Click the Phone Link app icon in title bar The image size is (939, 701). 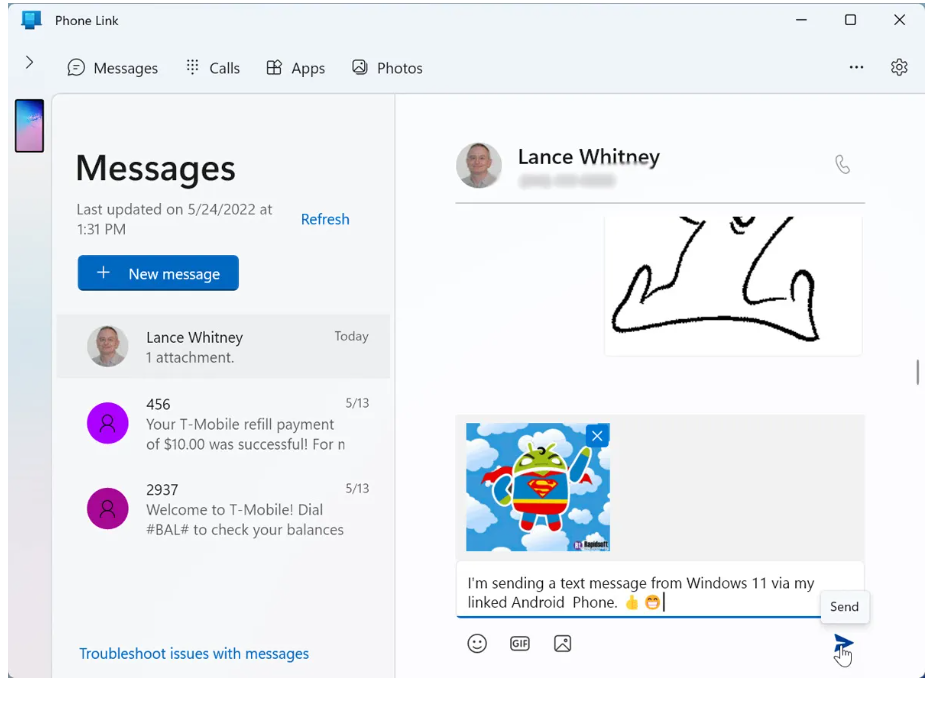[31, 20]
